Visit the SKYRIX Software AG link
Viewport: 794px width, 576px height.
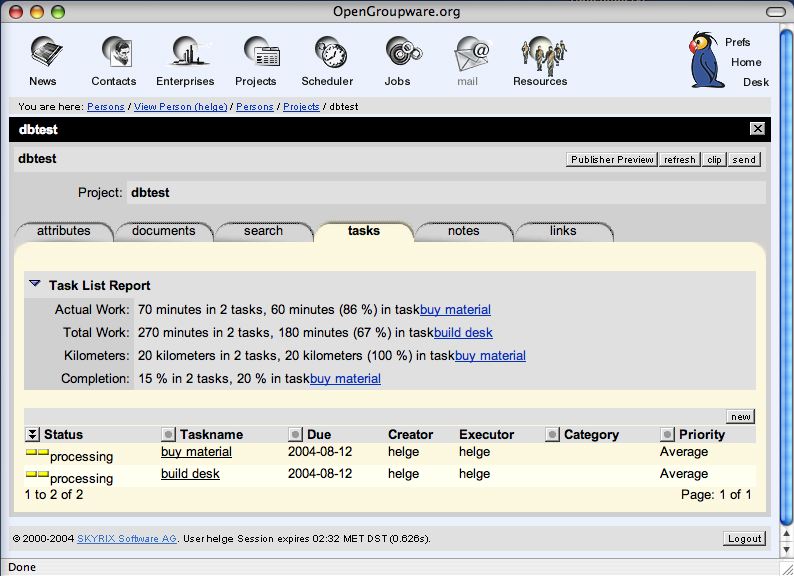127,539
